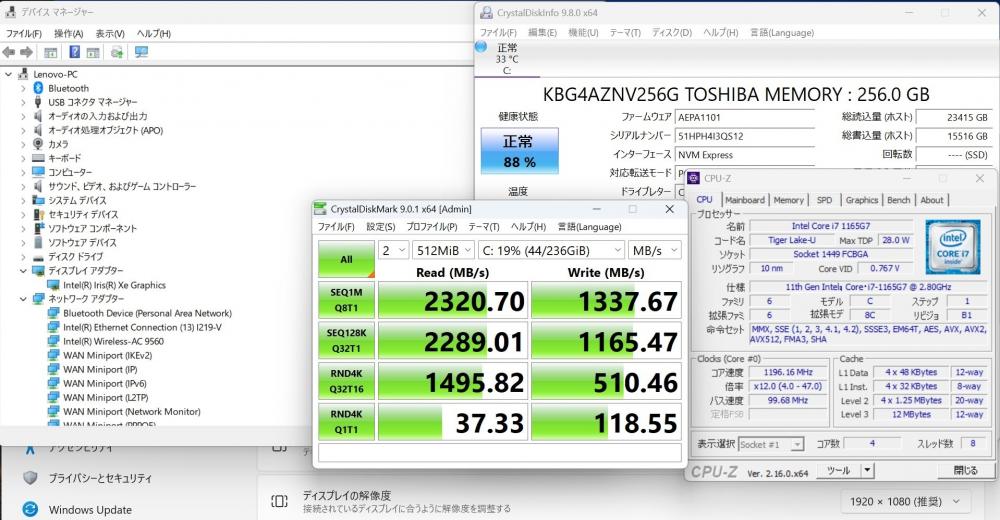Select the Bluetooth device category icon
Viewport: 1000px width, 520px height.
[x=38, y=88]
